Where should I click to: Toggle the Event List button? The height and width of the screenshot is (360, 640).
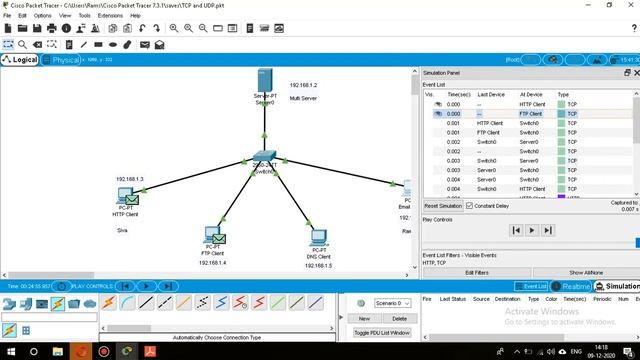click(x=531, y=287)
